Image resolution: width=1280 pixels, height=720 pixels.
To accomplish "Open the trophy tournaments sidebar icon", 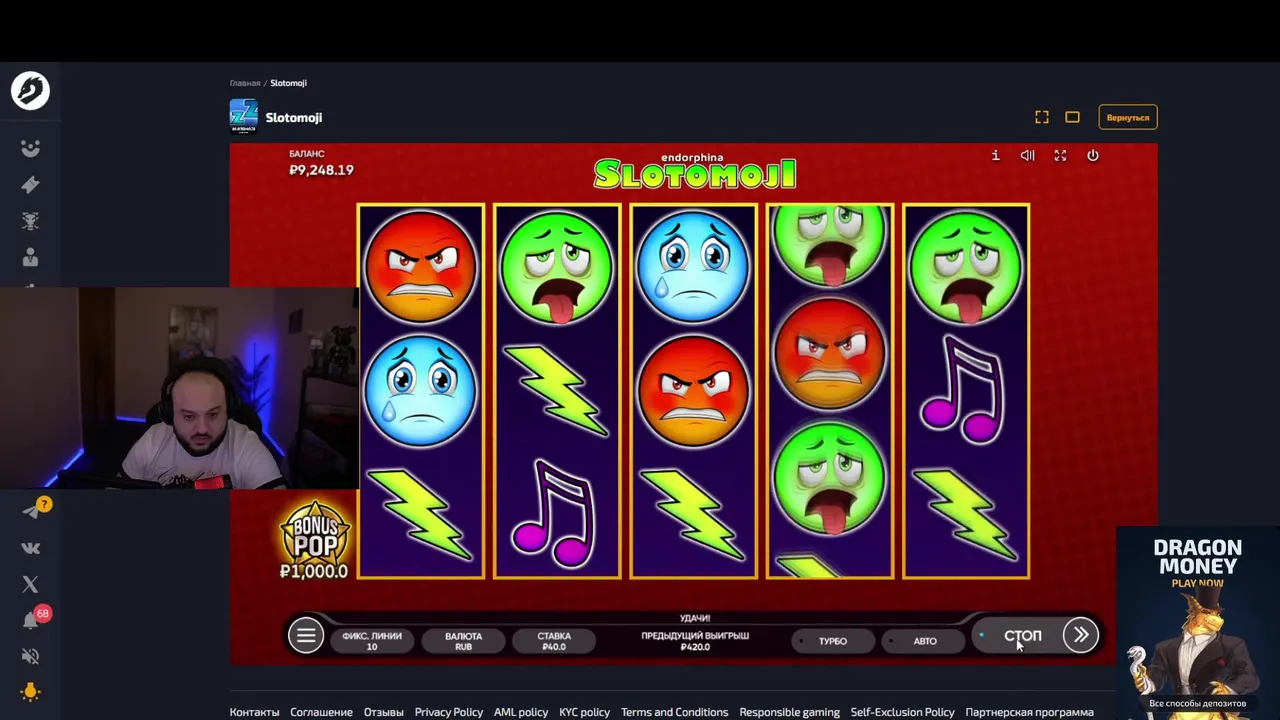I will point(30,221).
